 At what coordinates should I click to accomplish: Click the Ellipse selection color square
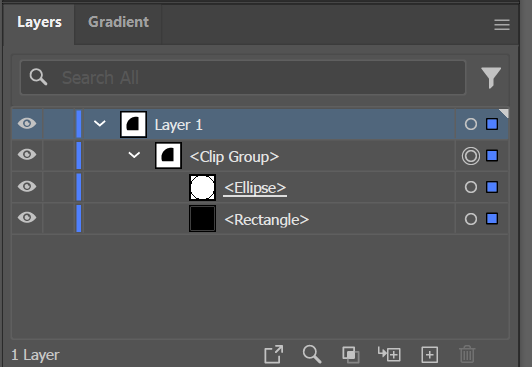pos(492,187)
